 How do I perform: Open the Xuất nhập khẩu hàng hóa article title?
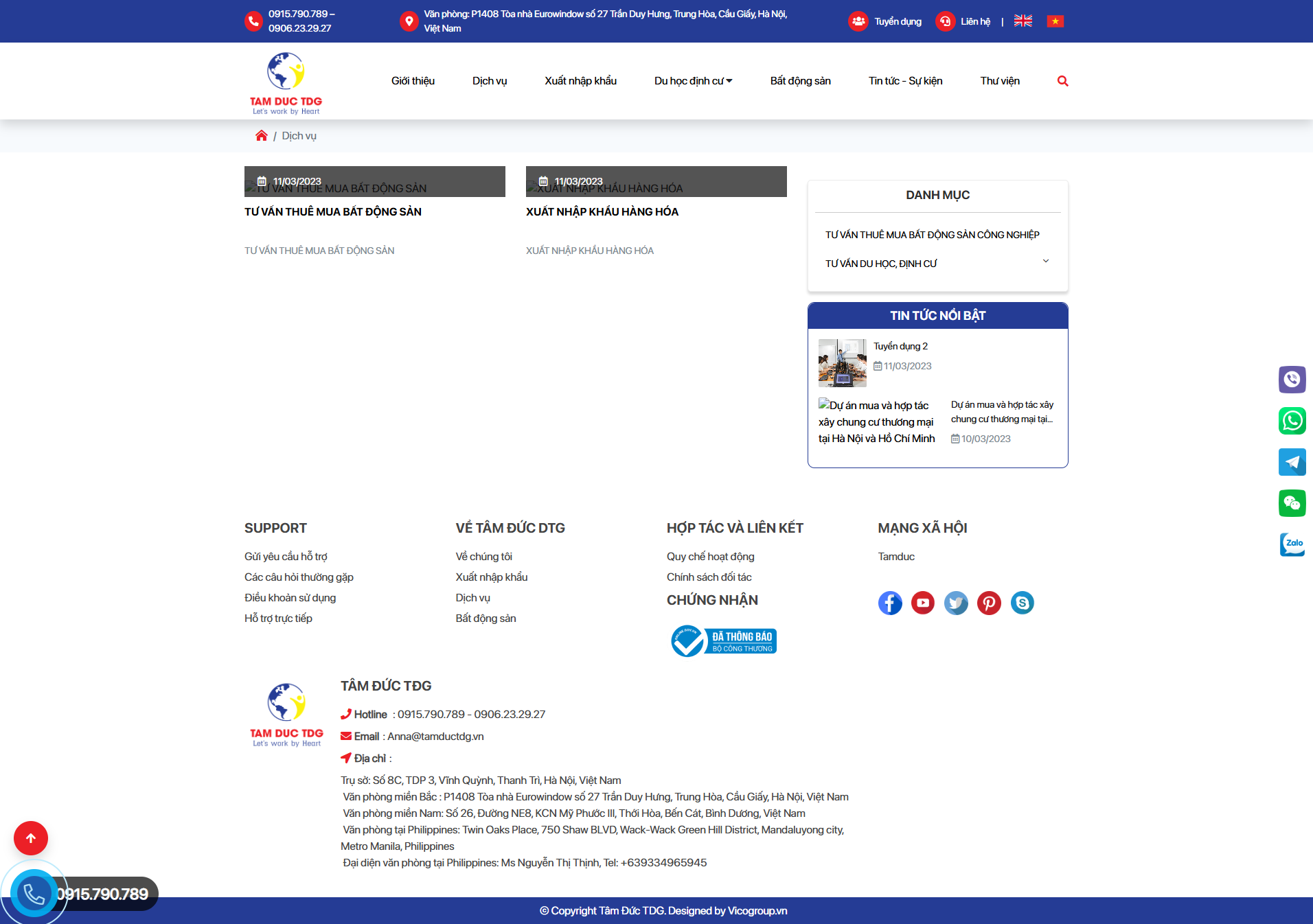tap(602, 212)
